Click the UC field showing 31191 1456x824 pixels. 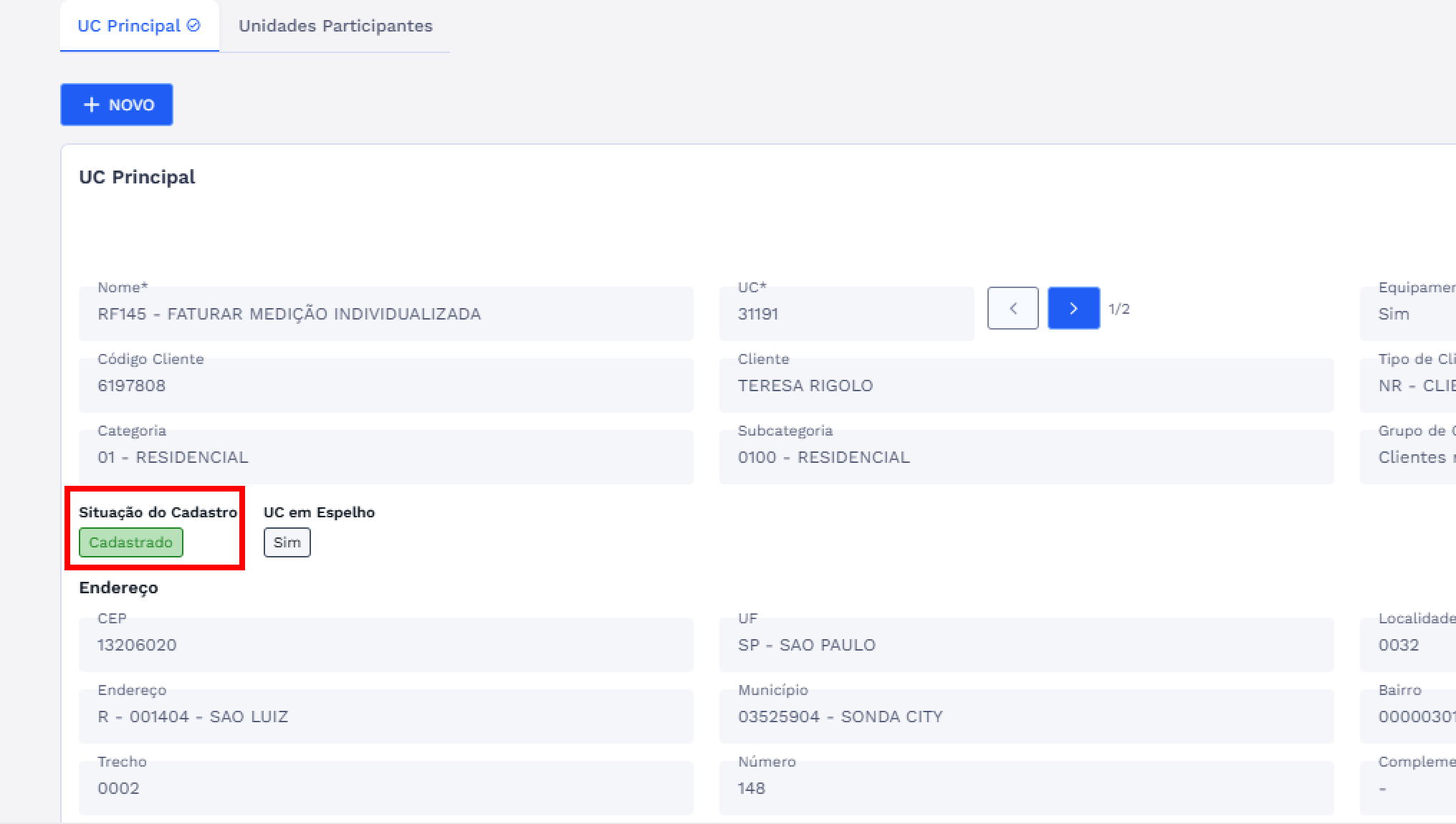[x=846, y=314]
